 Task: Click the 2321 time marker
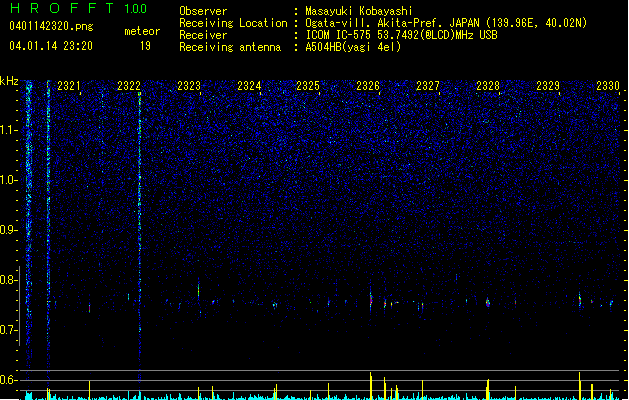(x=69, y=86)
